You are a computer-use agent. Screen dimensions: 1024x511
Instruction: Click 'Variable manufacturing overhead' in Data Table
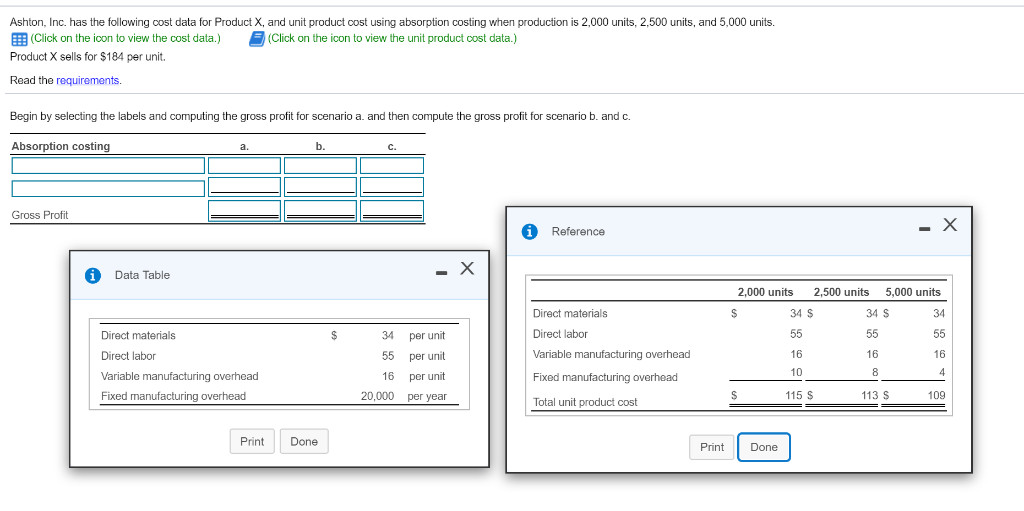coord(180,376)
